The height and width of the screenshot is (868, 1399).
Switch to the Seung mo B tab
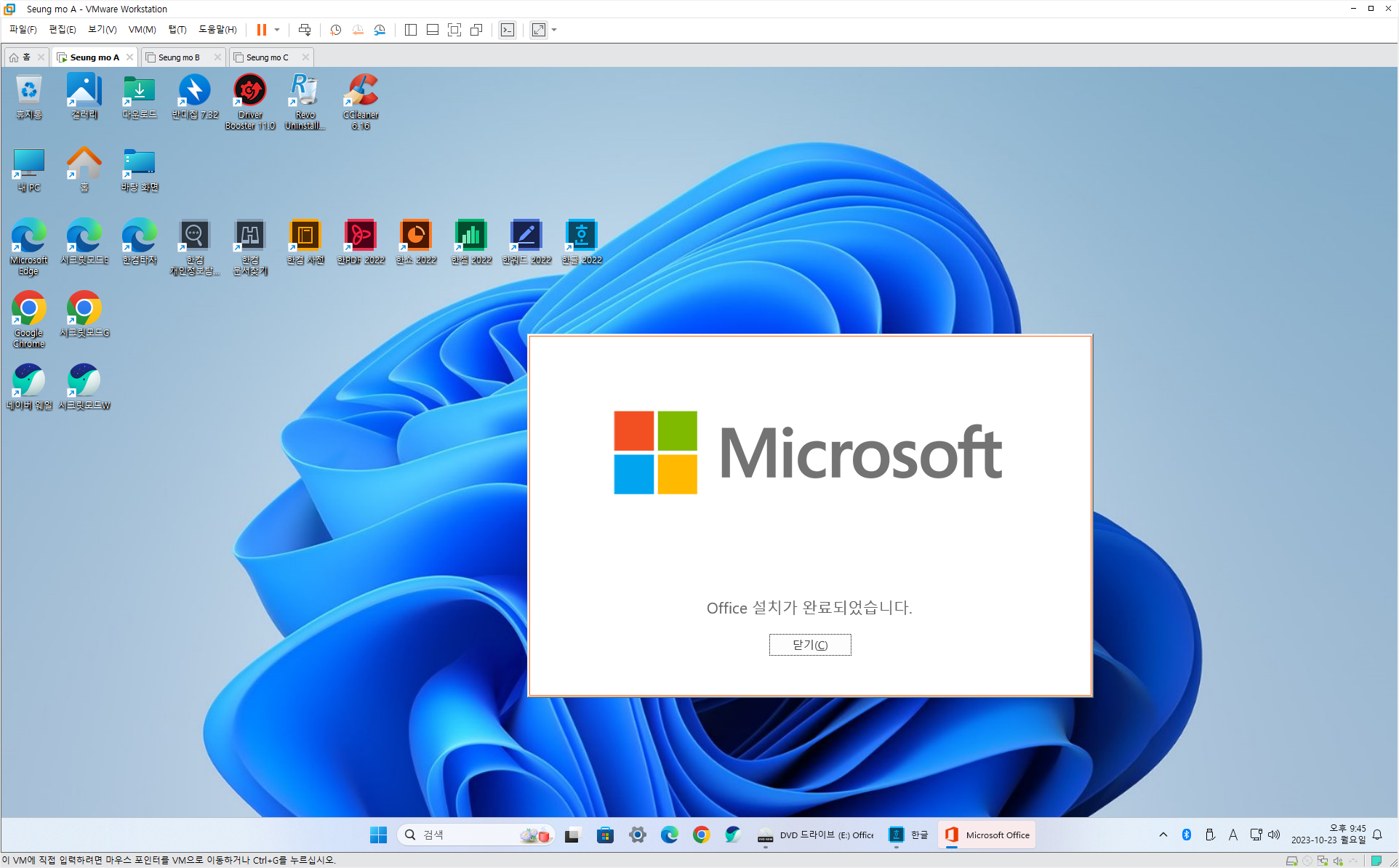pyautogui.click(x=179, y=57)
